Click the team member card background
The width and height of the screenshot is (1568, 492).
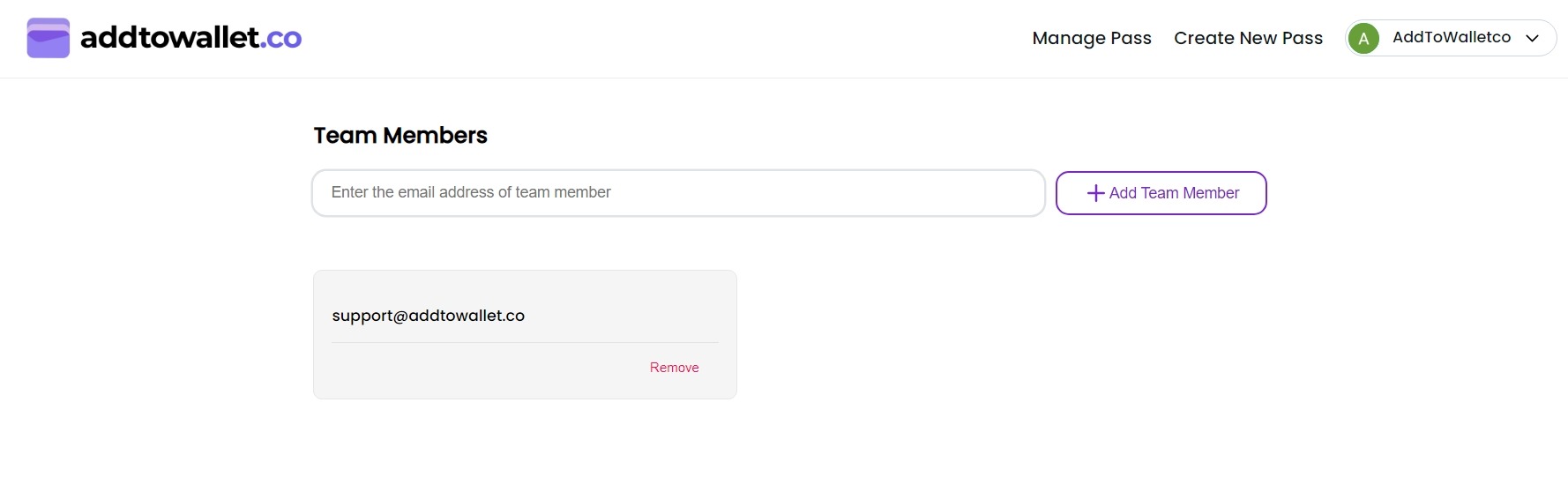525,334
